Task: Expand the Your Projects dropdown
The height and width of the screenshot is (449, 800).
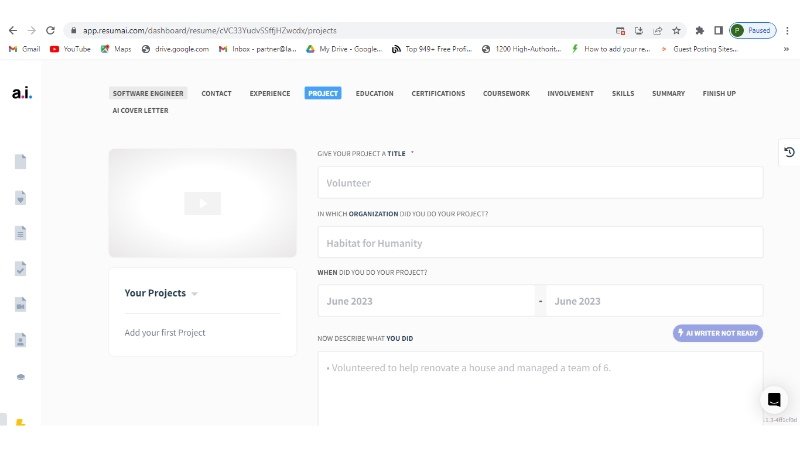Action: tap(194, 294)
